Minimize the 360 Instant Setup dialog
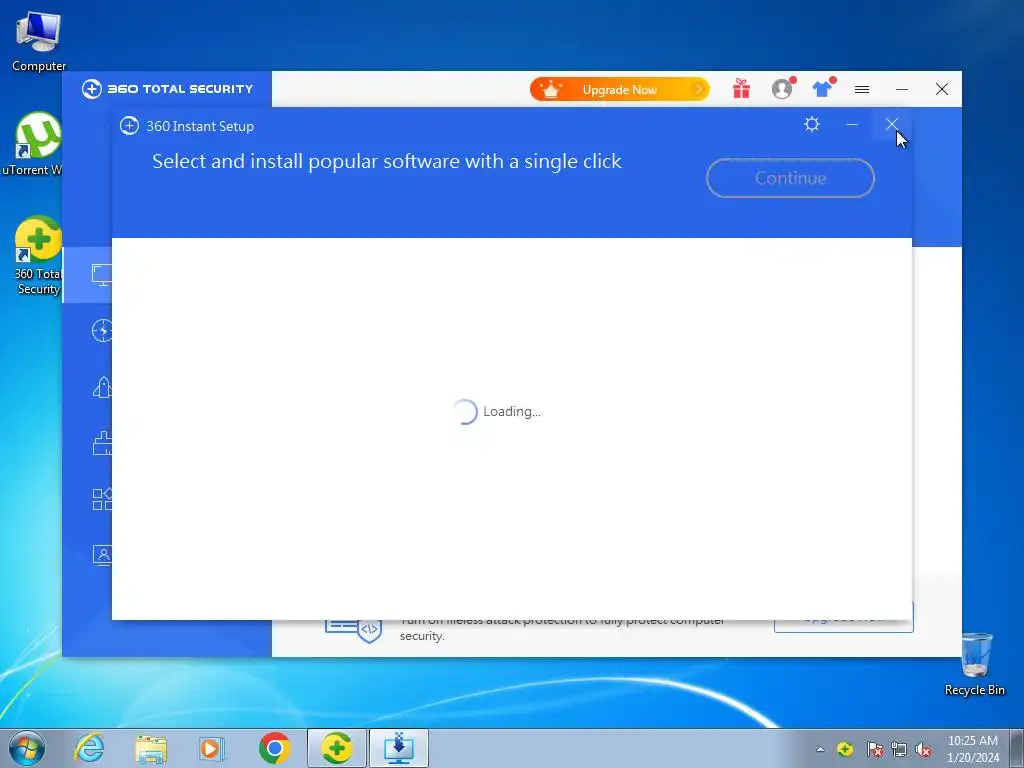 point(852,124)
